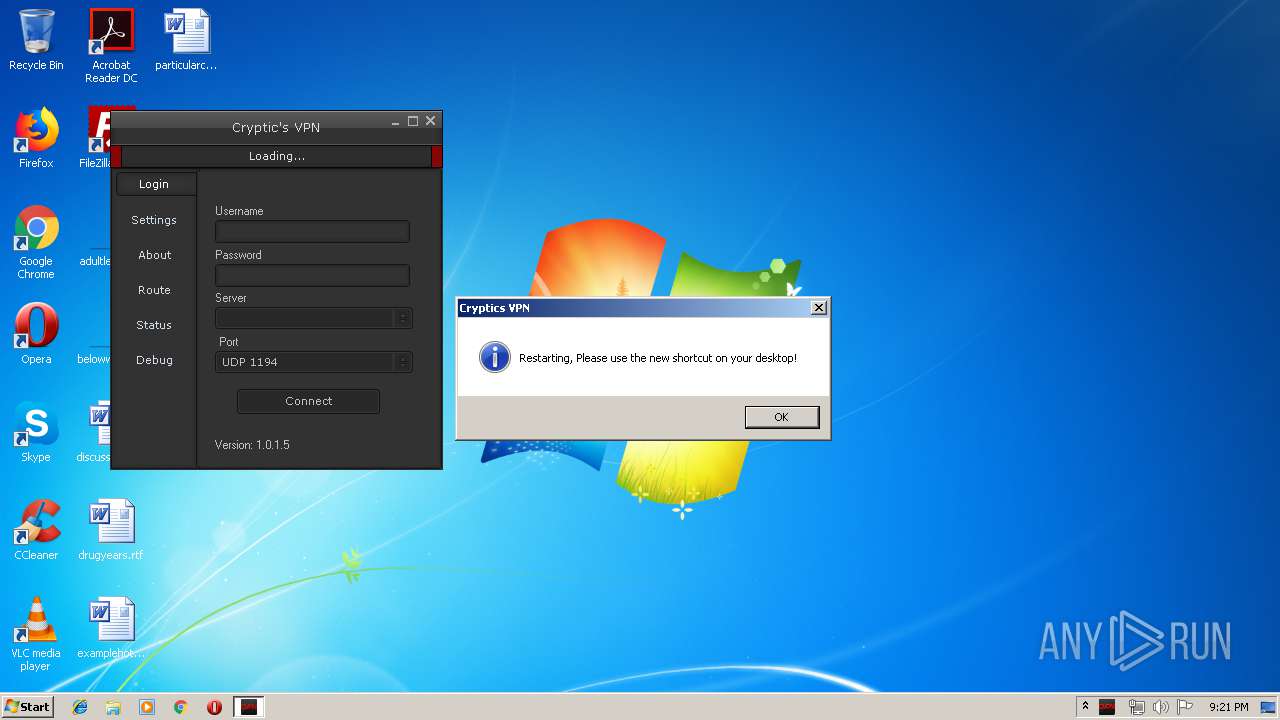Open the Opera desktop shortcut
The width and height of the screenshot is (1280, 720).
coord(36,334)
